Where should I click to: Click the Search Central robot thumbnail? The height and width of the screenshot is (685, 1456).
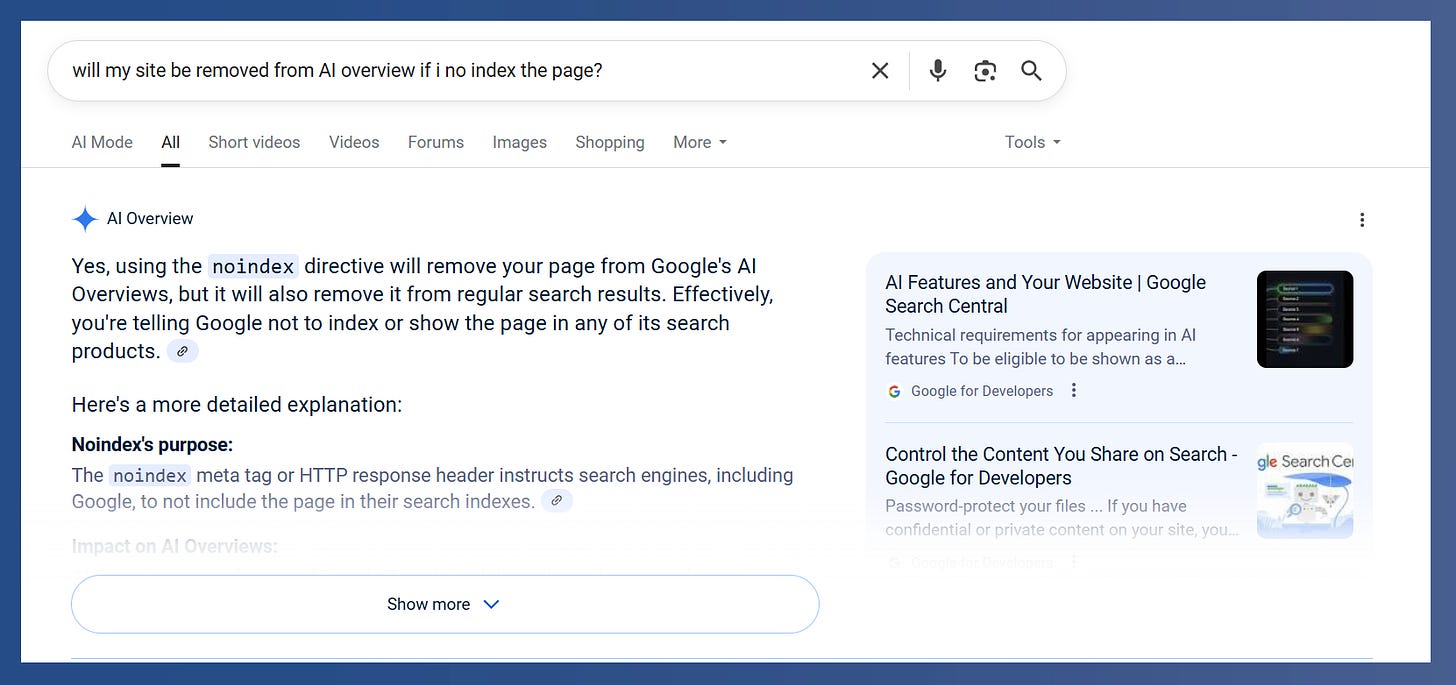[x=1305, y=490]
